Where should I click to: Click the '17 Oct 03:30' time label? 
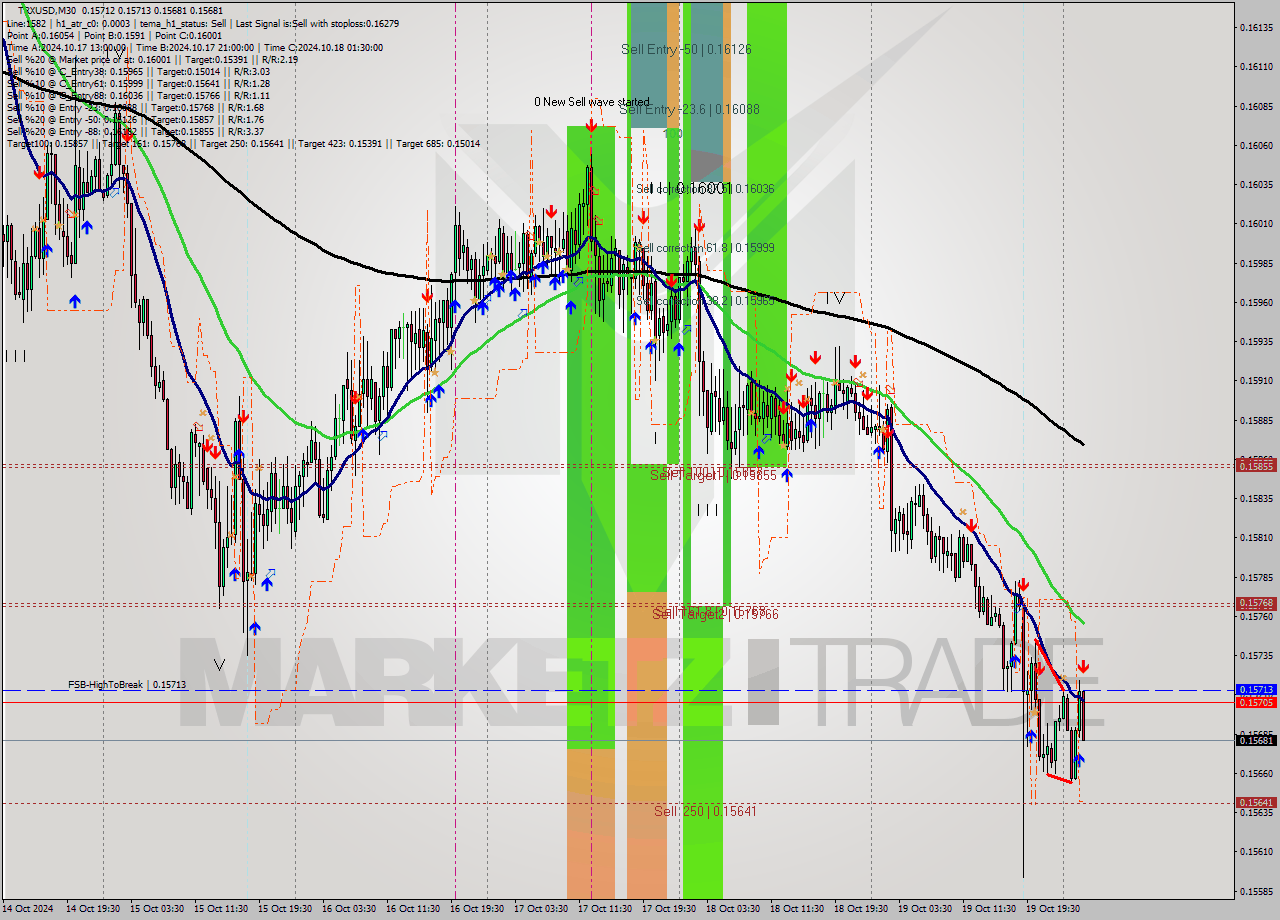(x=541, y=909)
